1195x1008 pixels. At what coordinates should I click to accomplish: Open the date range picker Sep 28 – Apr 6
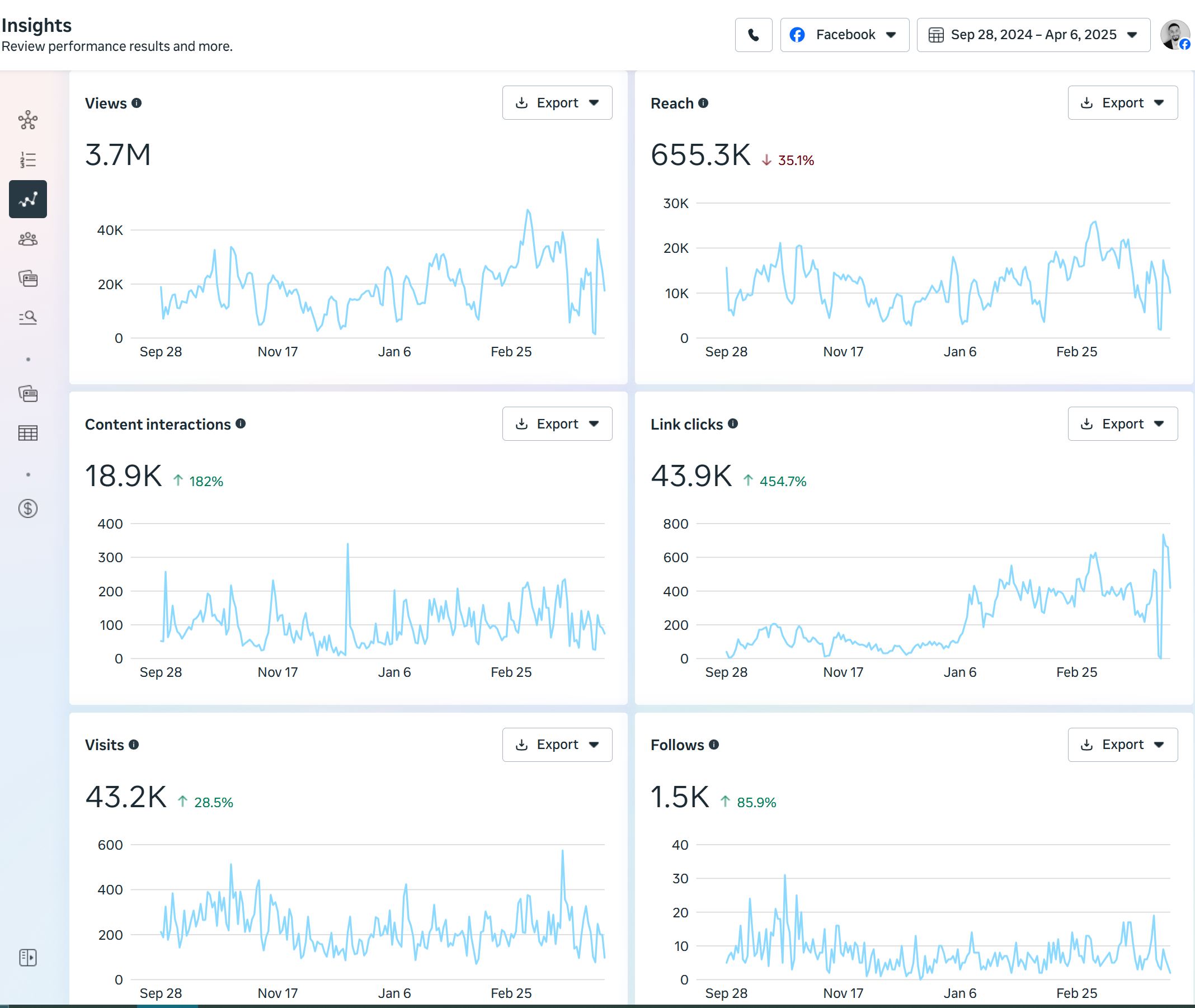[1033, 35]
